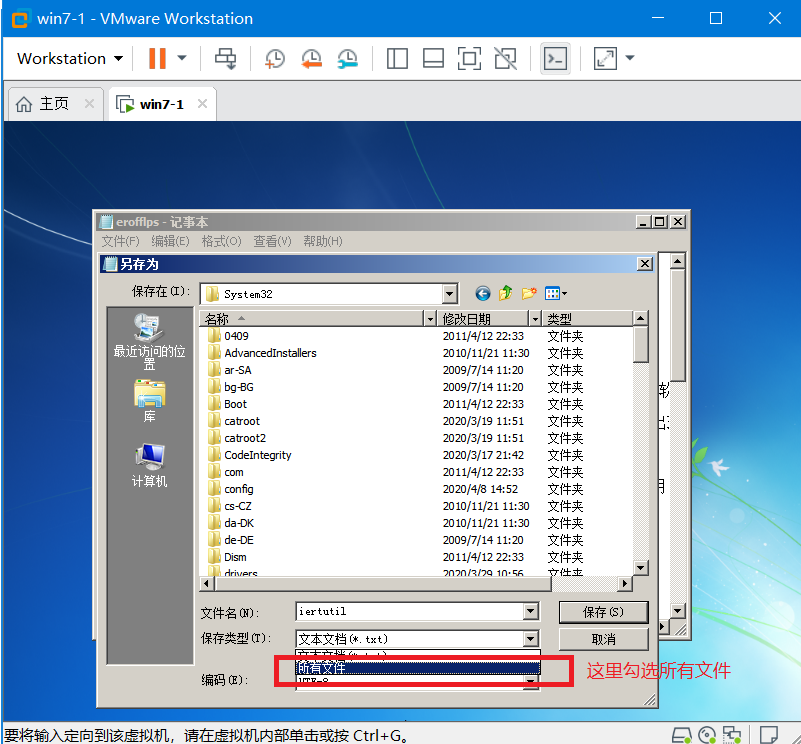
Task: Go back to last visited folder
Action: coord(483,294)
